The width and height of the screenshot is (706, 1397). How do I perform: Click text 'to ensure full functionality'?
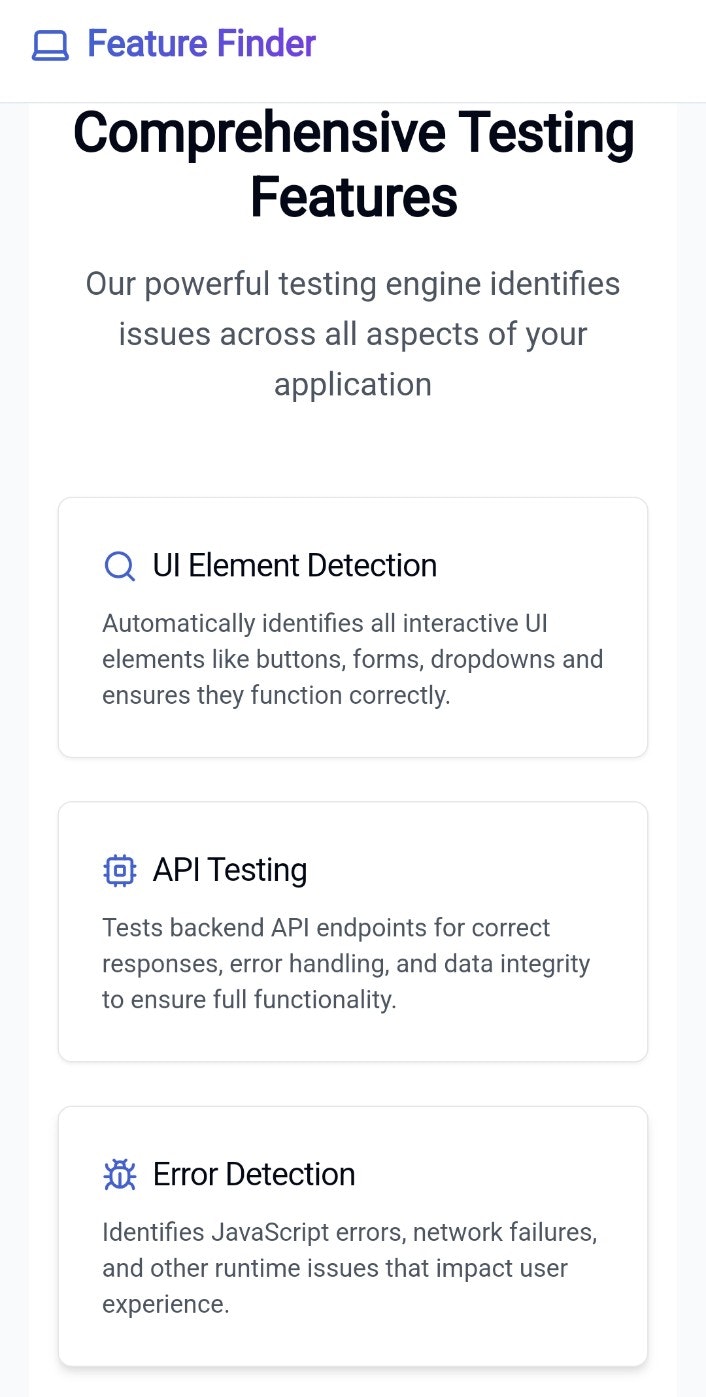249,999
